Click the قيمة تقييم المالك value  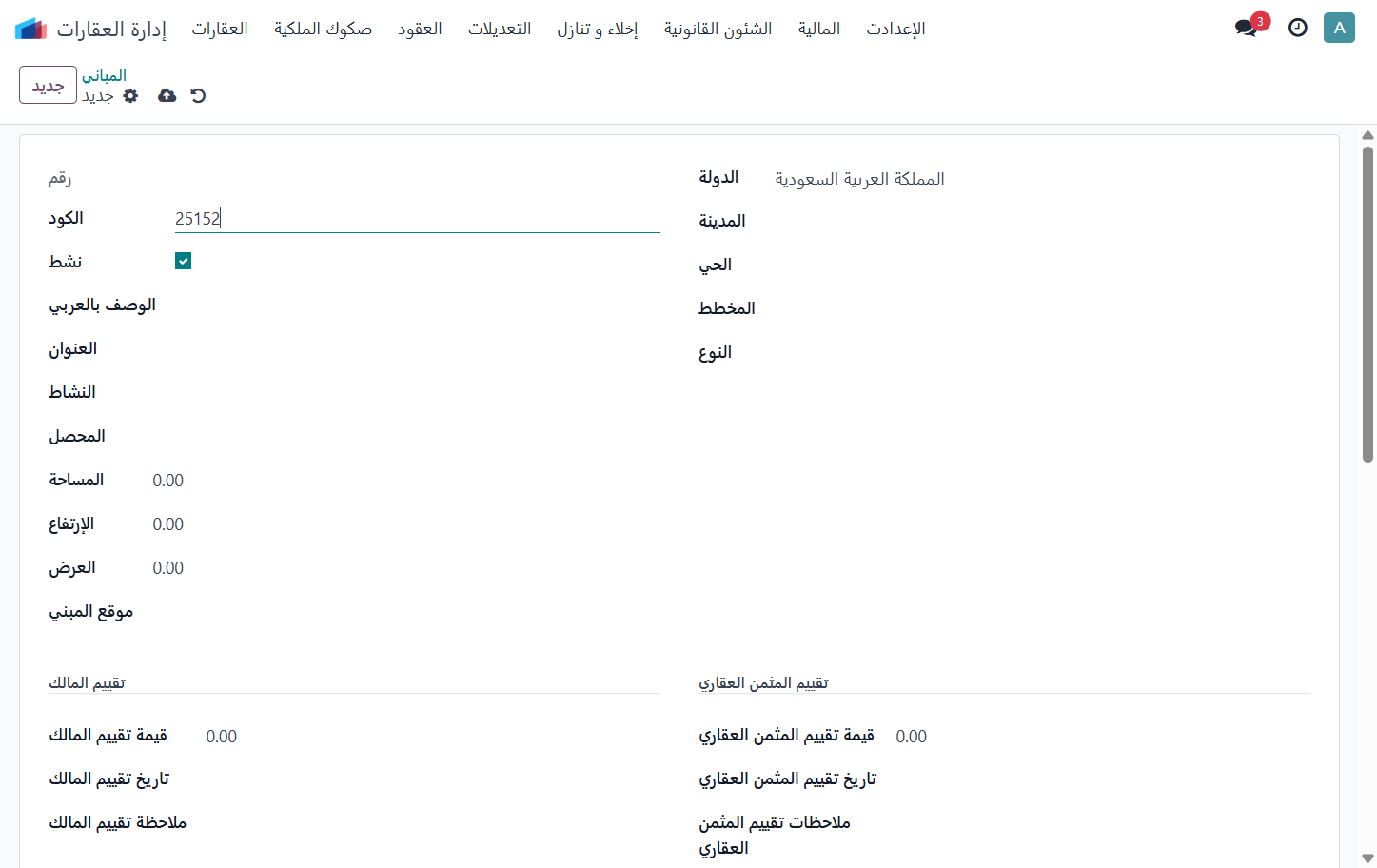click(222, 737)
